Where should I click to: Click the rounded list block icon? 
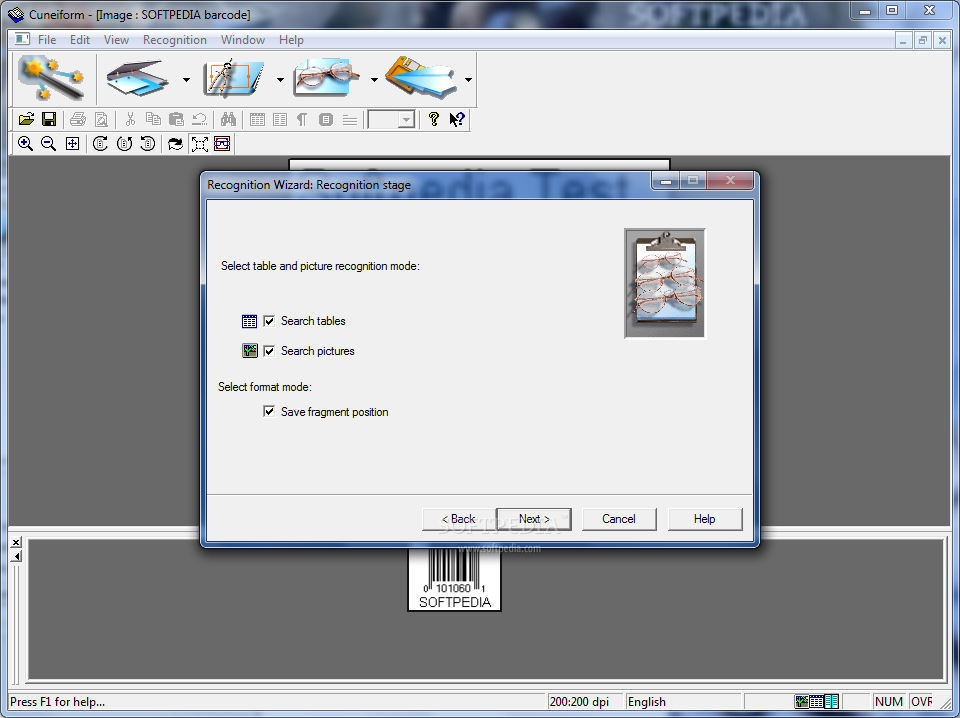[326, 119]
